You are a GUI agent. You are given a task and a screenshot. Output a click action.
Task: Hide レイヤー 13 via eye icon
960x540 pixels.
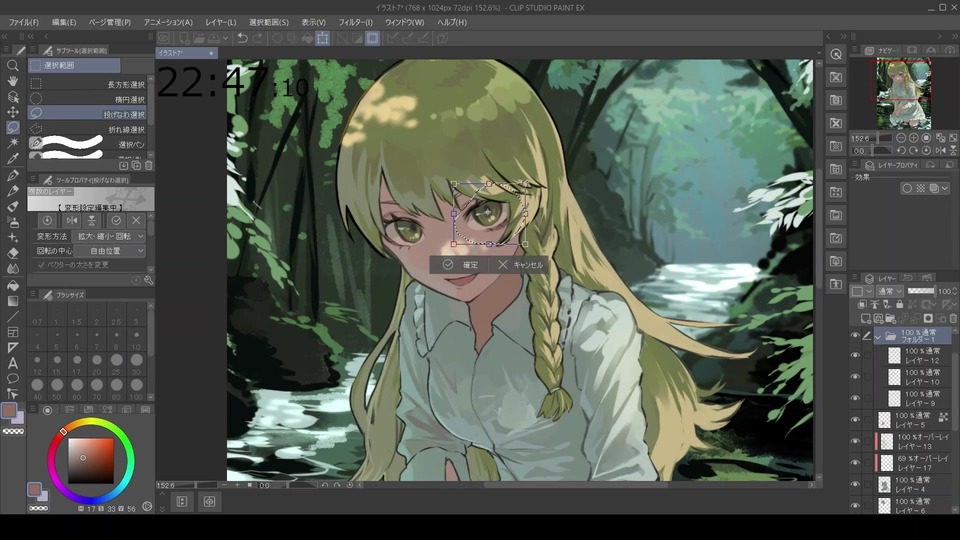855,441
